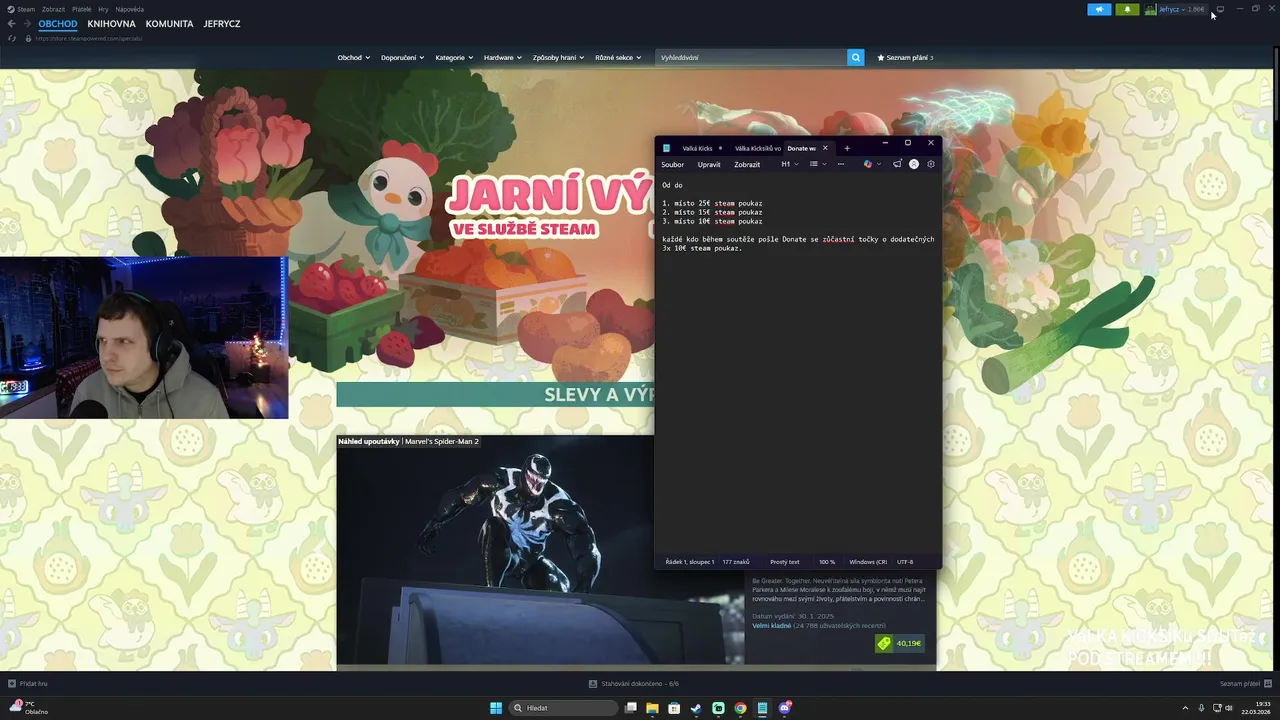Click Velmi kladné review rating text

pyautogui.click(x=771, y=626)
